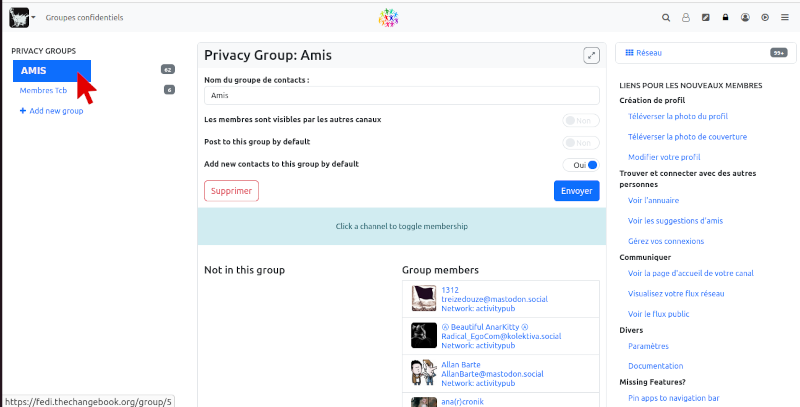The image size is (800, 407).
Task: Click the padlock privacy groups icon
Action: click(x=726, y=17)
